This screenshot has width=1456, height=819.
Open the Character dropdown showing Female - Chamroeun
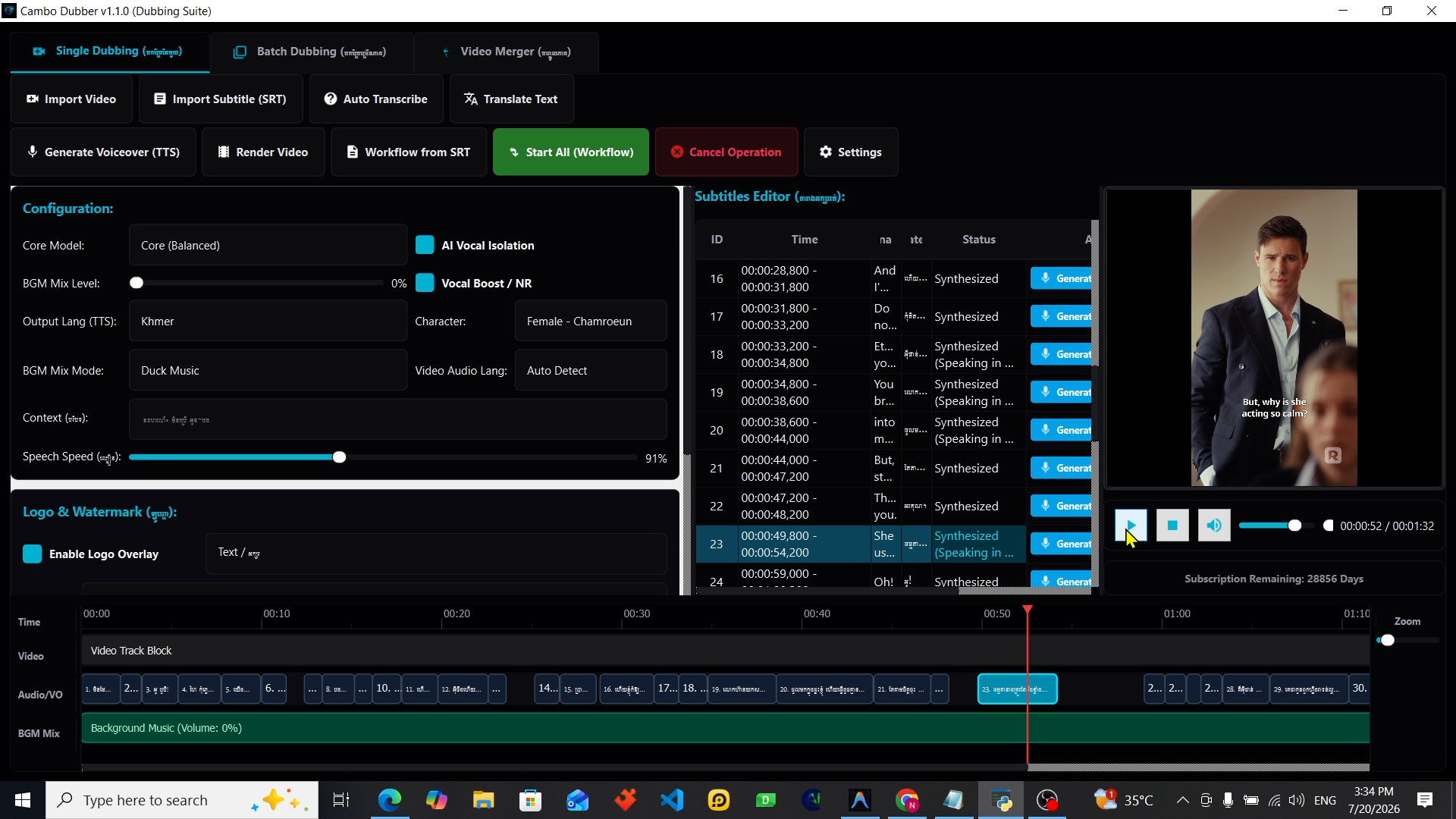tap(591, 322)
